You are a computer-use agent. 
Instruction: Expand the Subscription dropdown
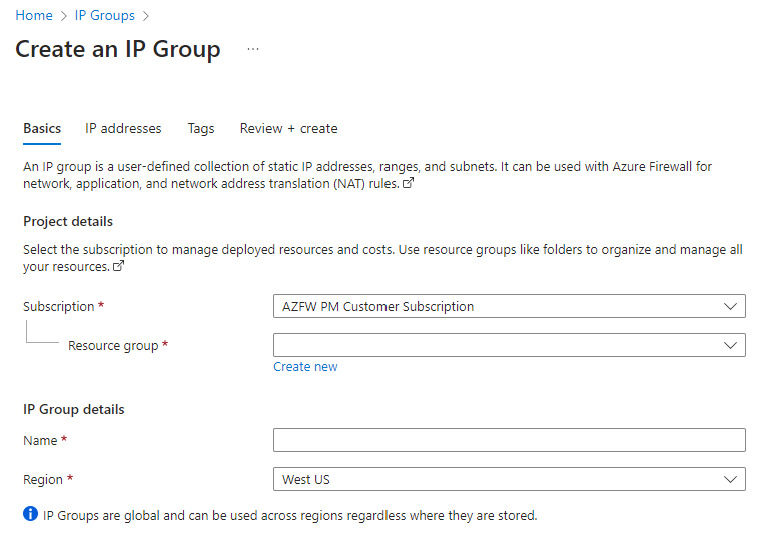[509, 306]
